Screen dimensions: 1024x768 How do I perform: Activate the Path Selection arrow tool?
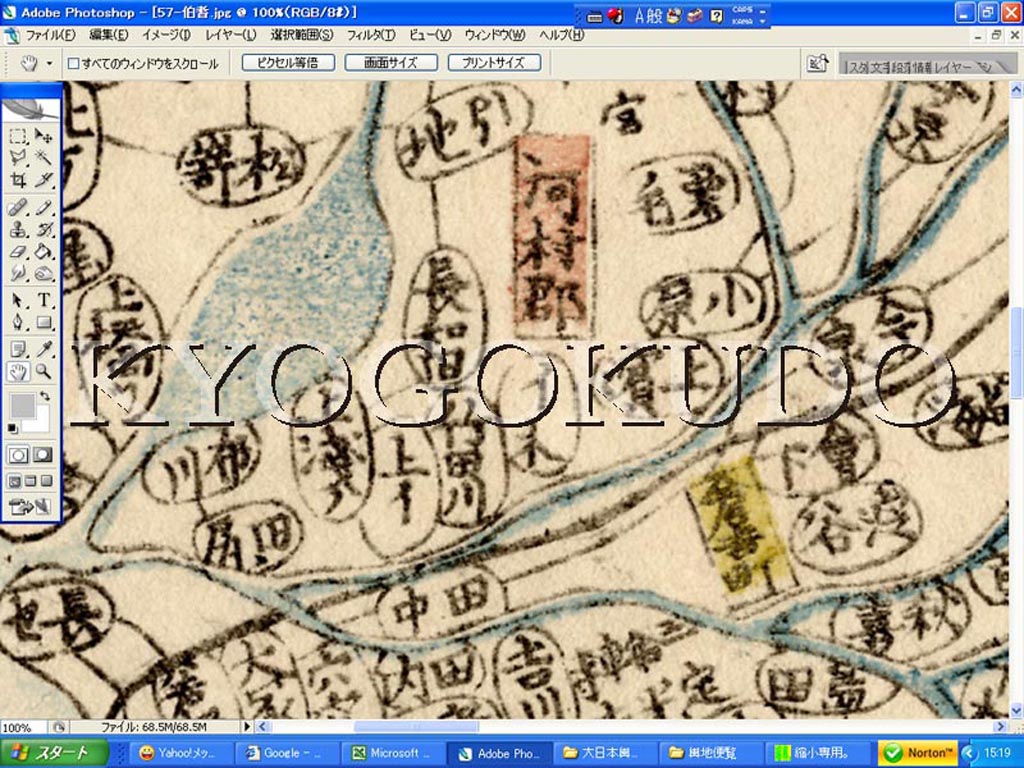pos(18,300)
